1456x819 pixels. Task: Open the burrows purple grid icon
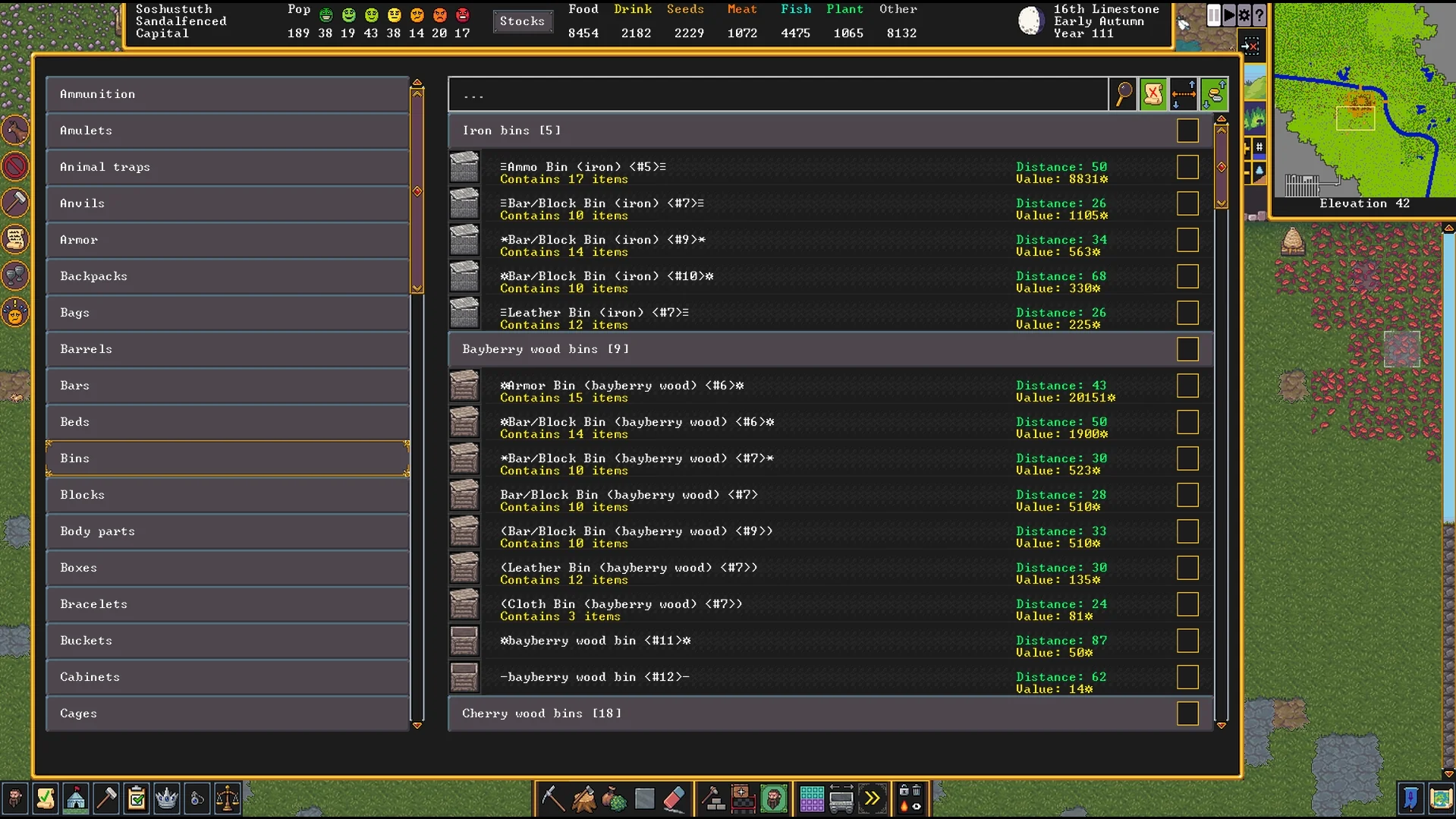click(811, 799)
